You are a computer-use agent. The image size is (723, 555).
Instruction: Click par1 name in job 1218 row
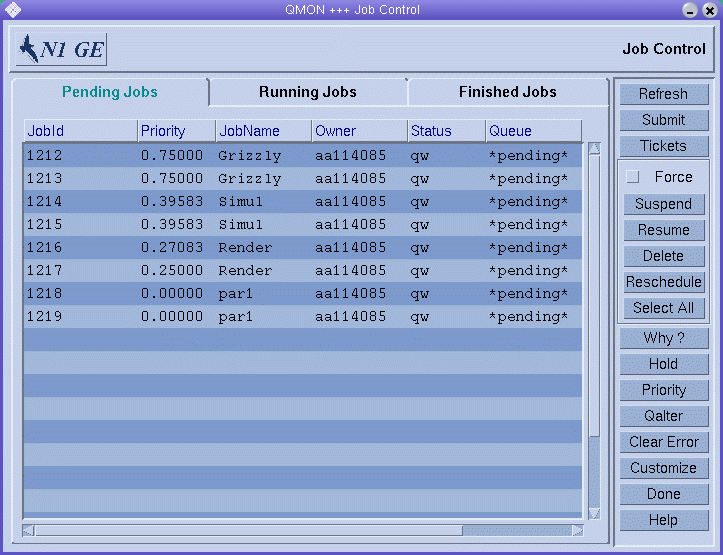(x=236, y=295)
